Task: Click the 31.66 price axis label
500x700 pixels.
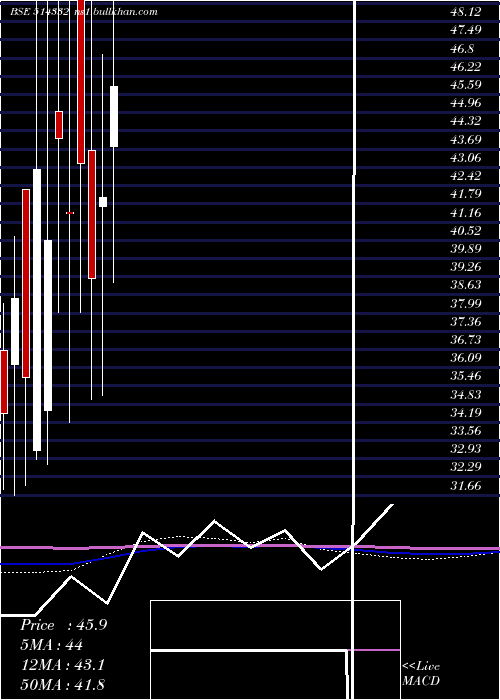Action: (466, 486)
